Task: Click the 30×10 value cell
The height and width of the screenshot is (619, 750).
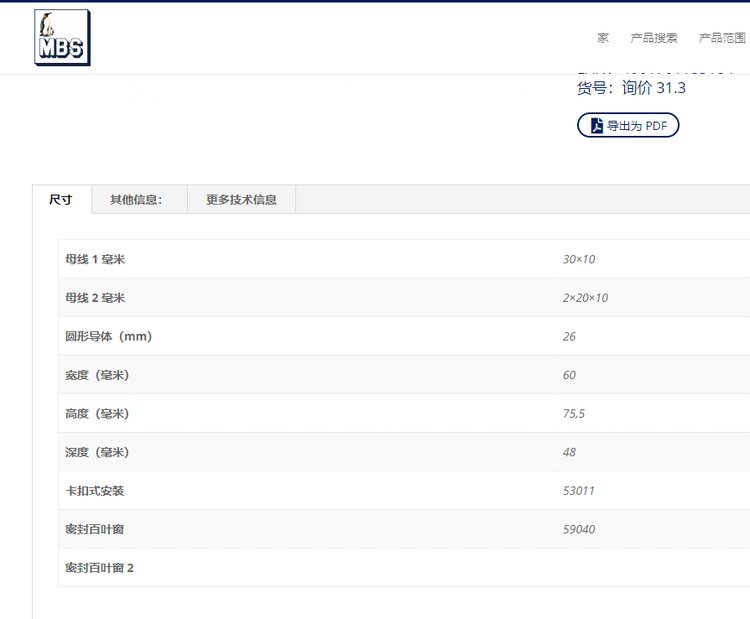Action: point(579,260)
